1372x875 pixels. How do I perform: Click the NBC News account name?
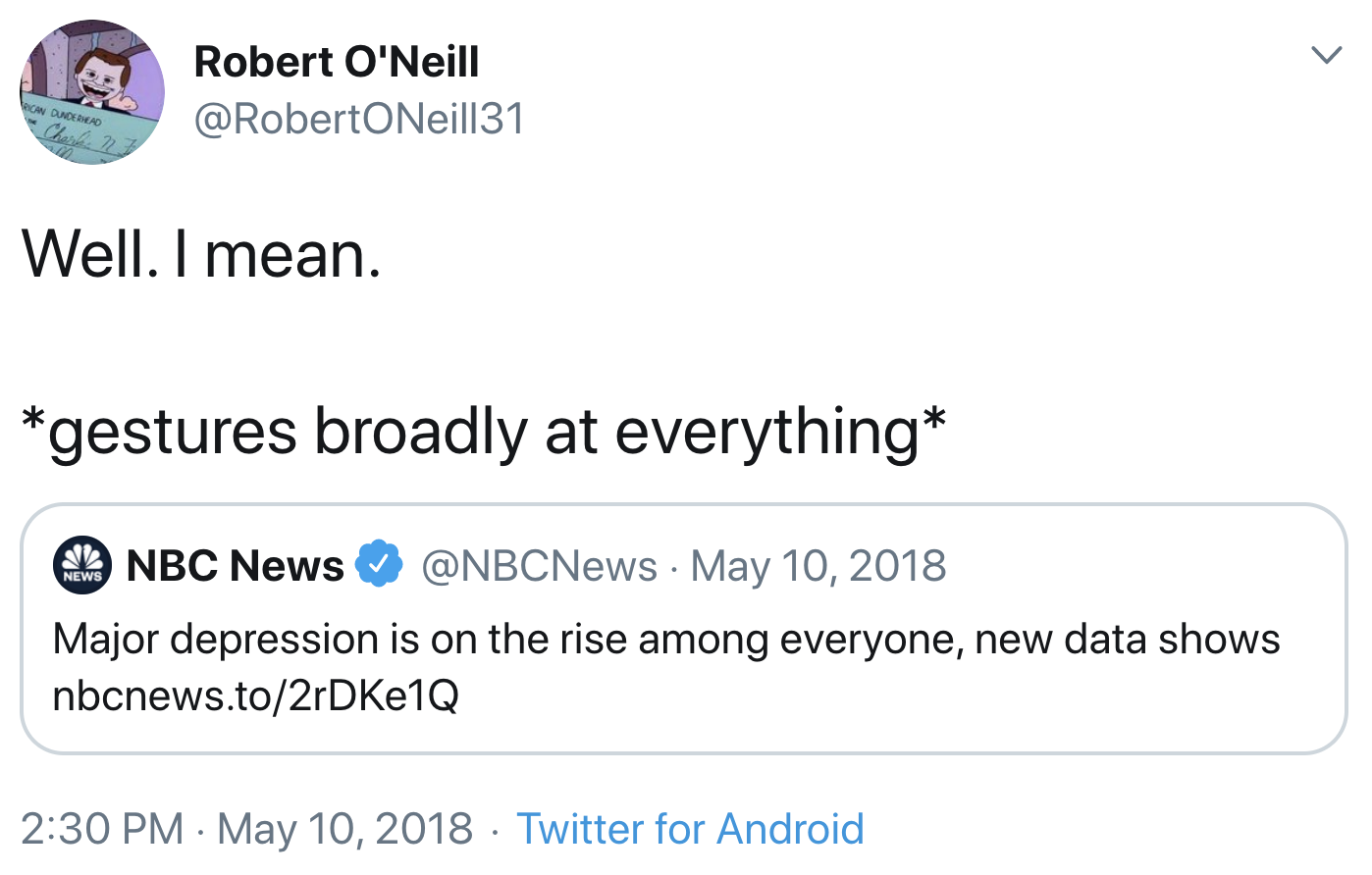pos(236,566)
